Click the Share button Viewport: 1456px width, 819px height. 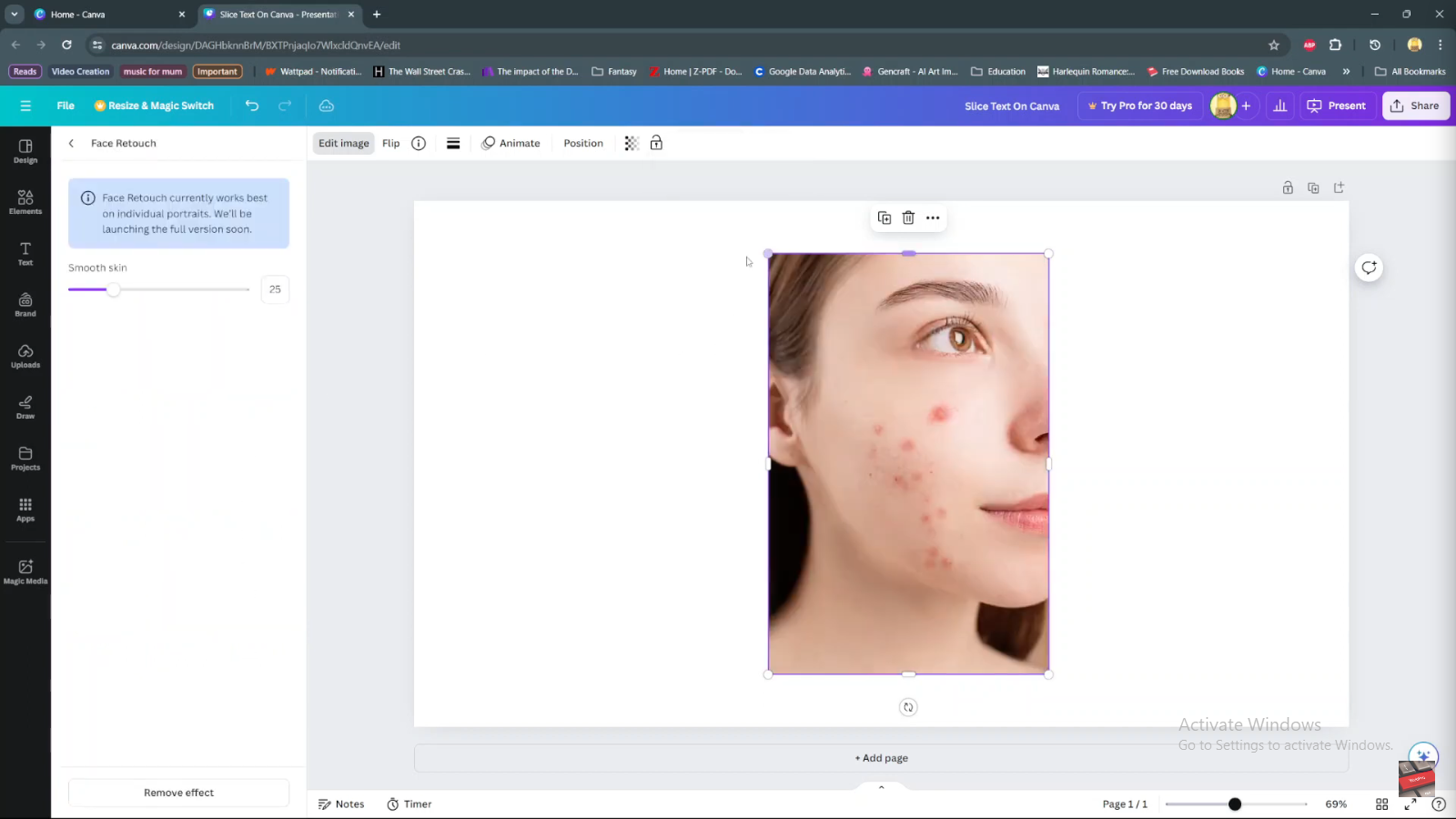click(1415, 106)
